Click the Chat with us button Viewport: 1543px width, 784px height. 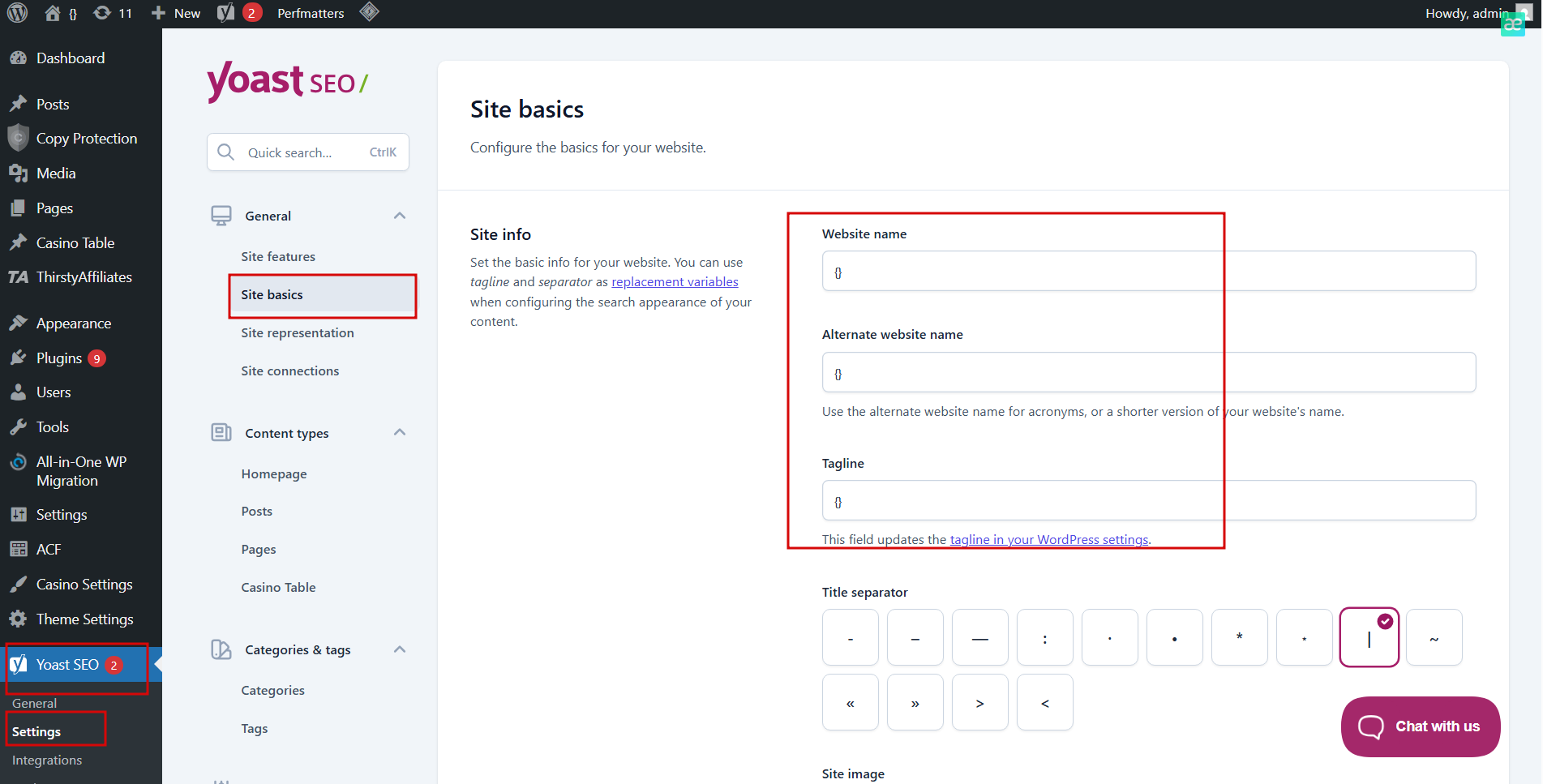point(1421,726)
